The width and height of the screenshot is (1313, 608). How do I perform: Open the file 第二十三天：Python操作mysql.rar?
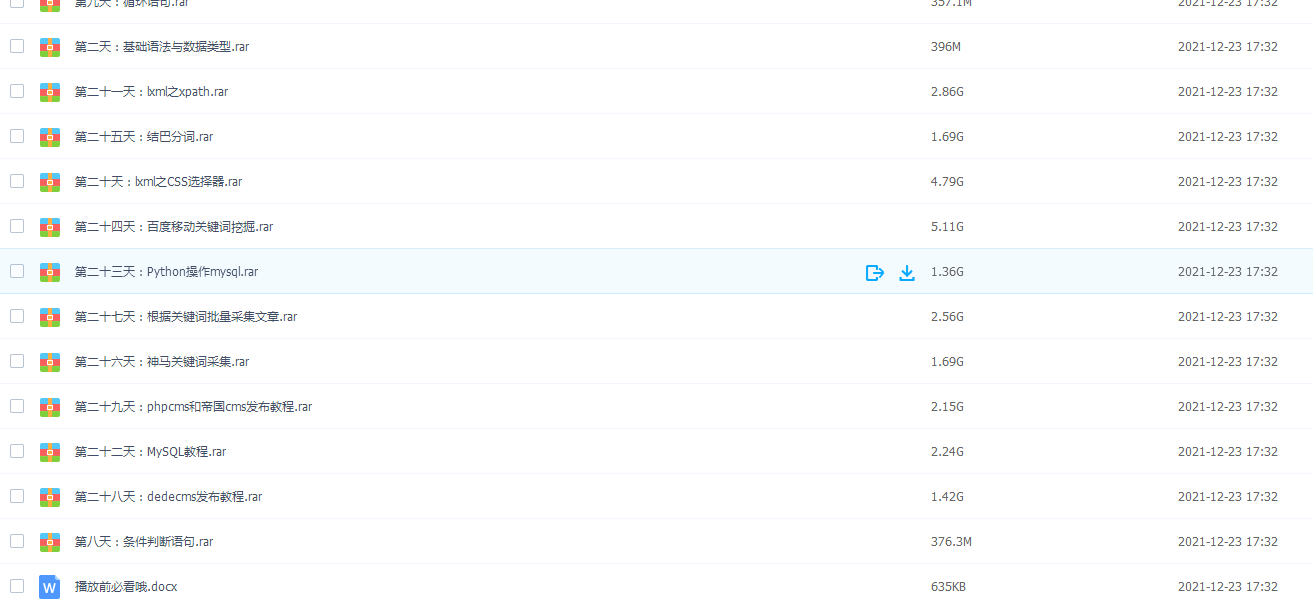point(167,272)
